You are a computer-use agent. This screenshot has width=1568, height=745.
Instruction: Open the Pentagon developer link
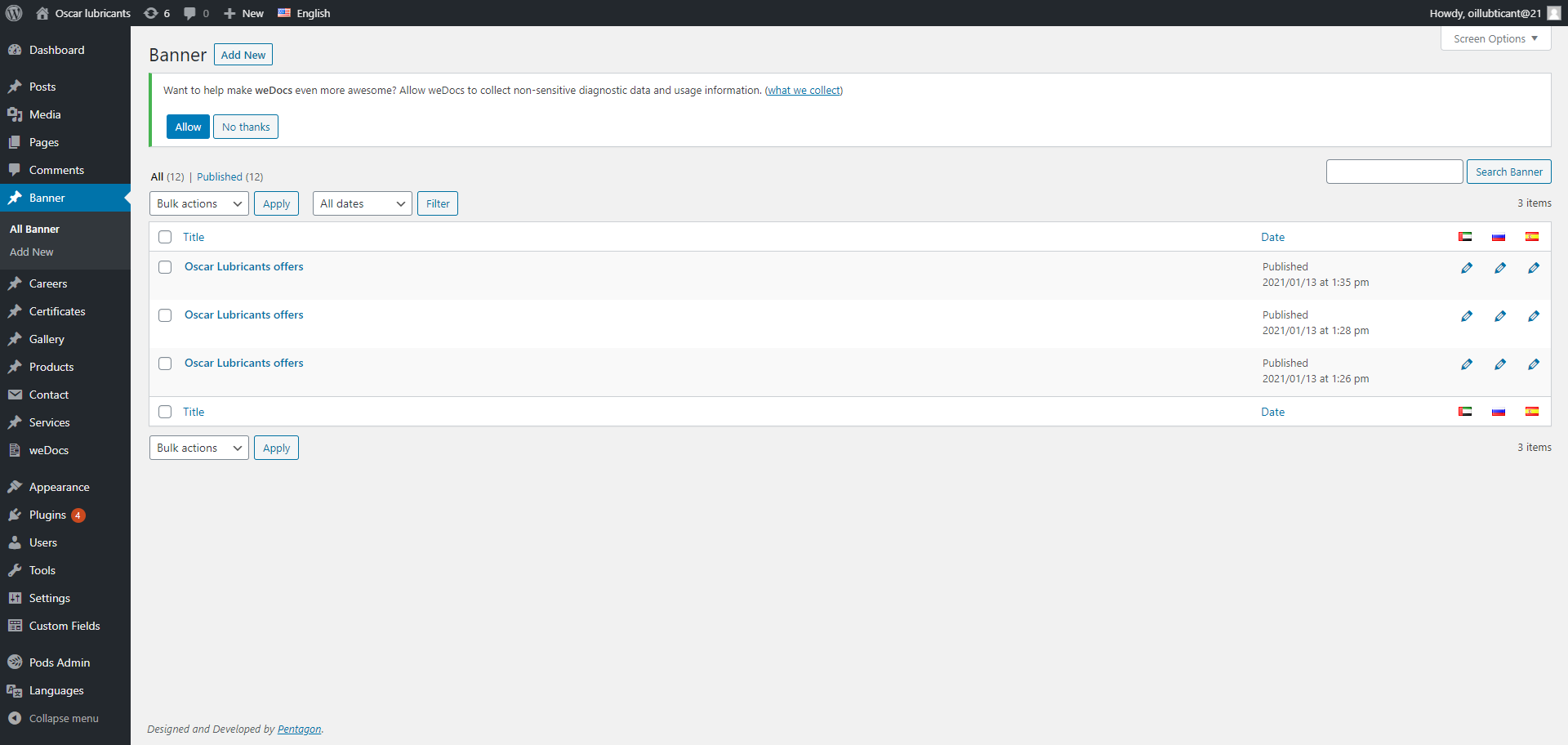coord(299,729)
